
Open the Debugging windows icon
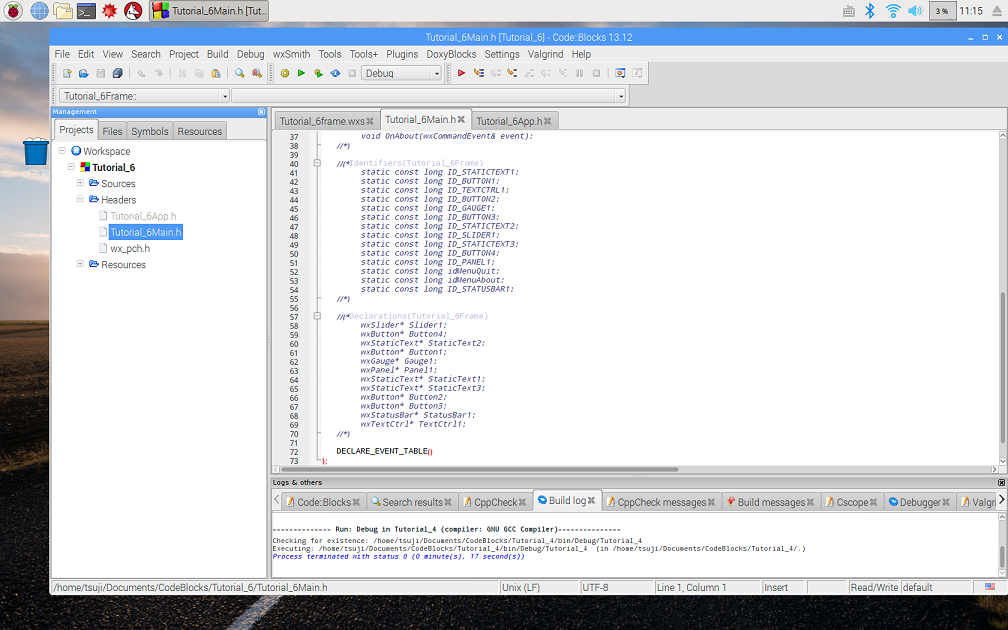point(620,73)
